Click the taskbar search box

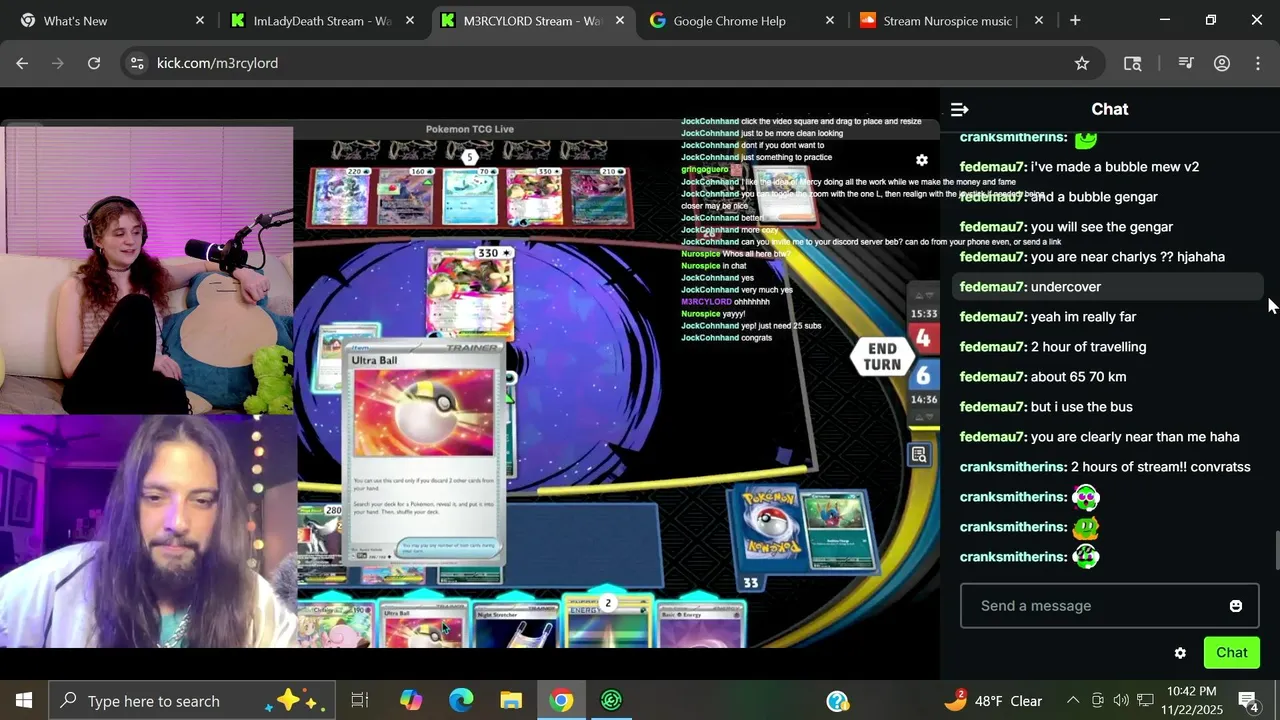[192, 701]
